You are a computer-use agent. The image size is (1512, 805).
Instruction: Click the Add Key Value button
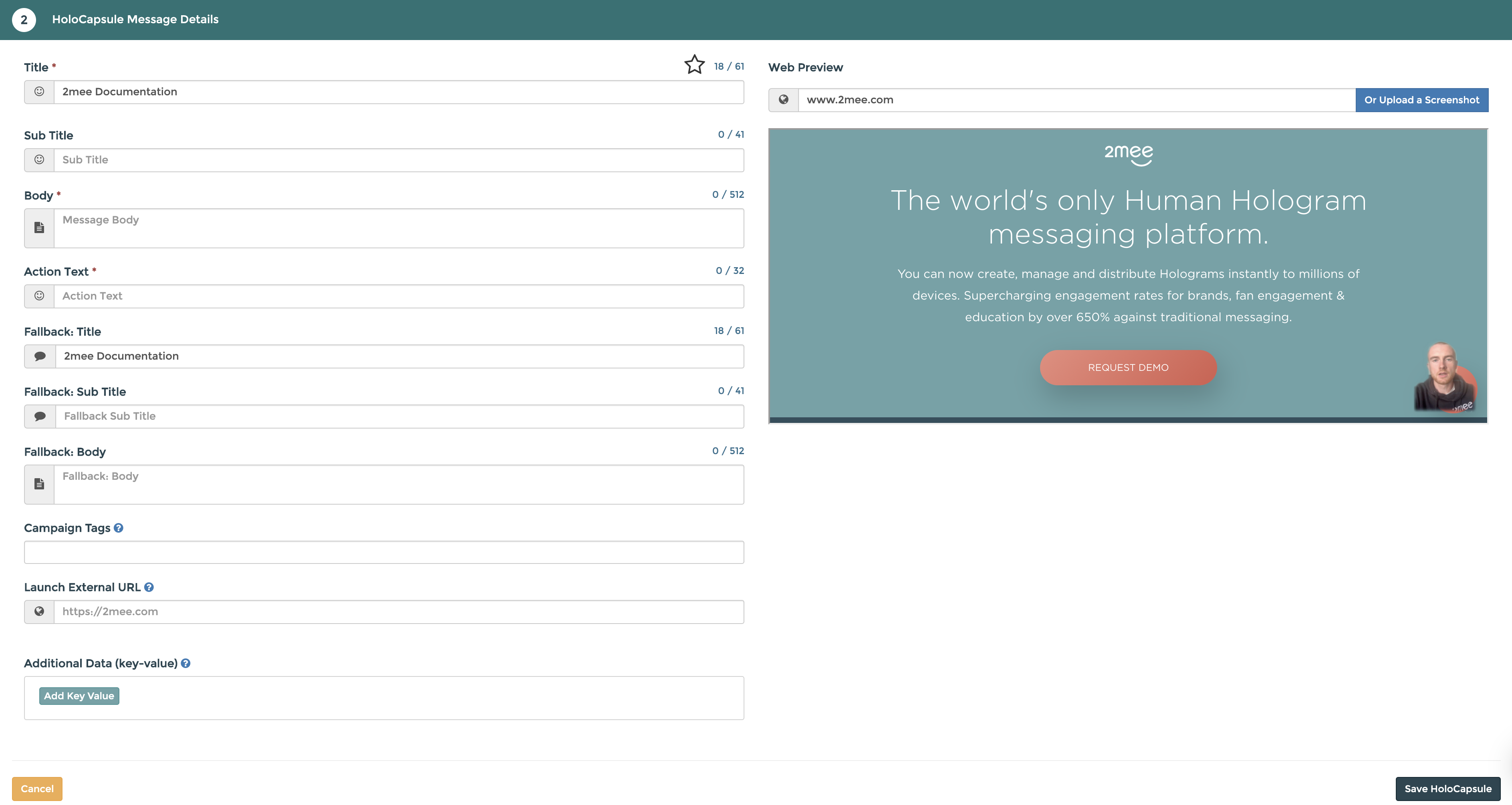click(79, 696)
